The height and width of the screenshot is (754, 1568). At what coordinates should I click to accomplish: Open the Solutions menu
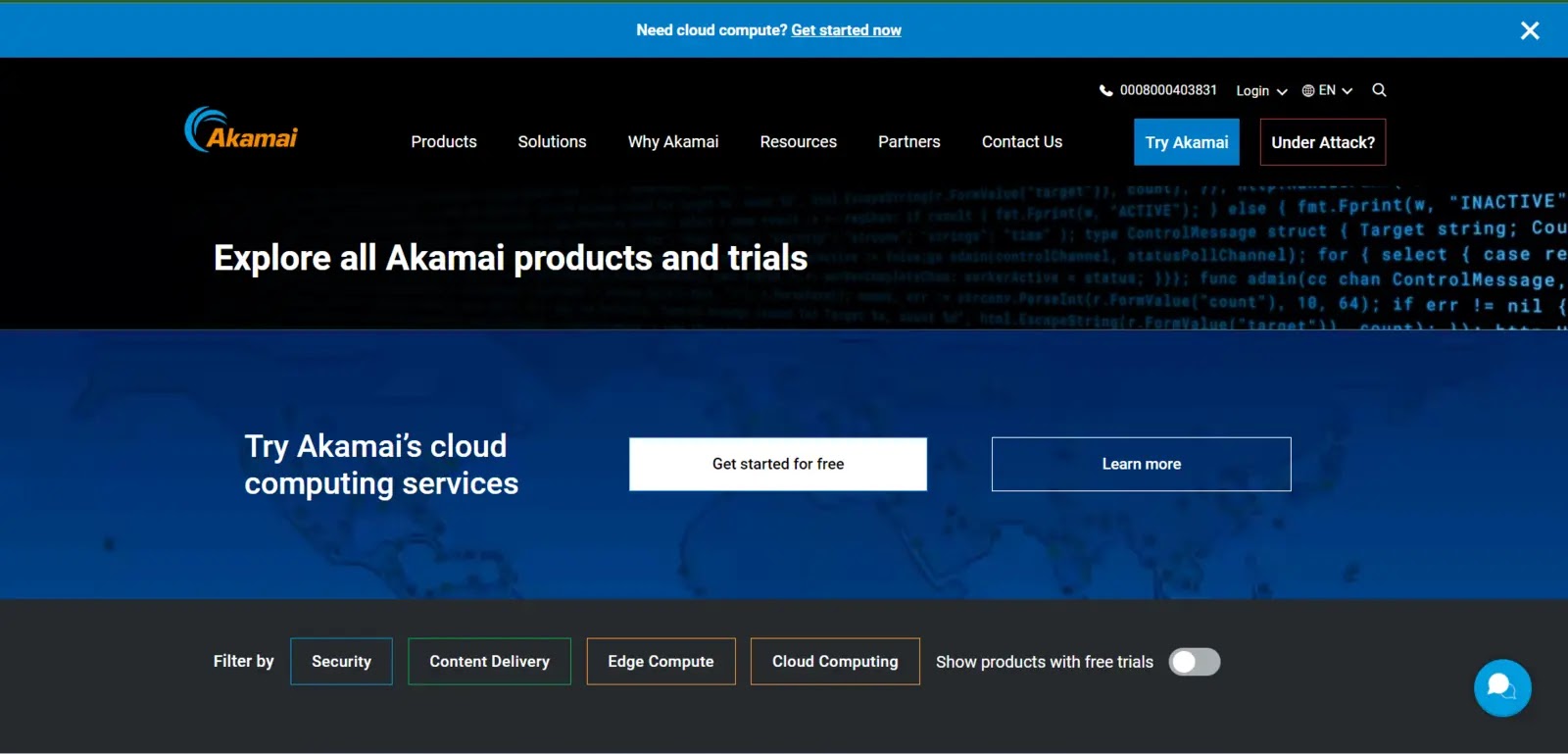552,142
